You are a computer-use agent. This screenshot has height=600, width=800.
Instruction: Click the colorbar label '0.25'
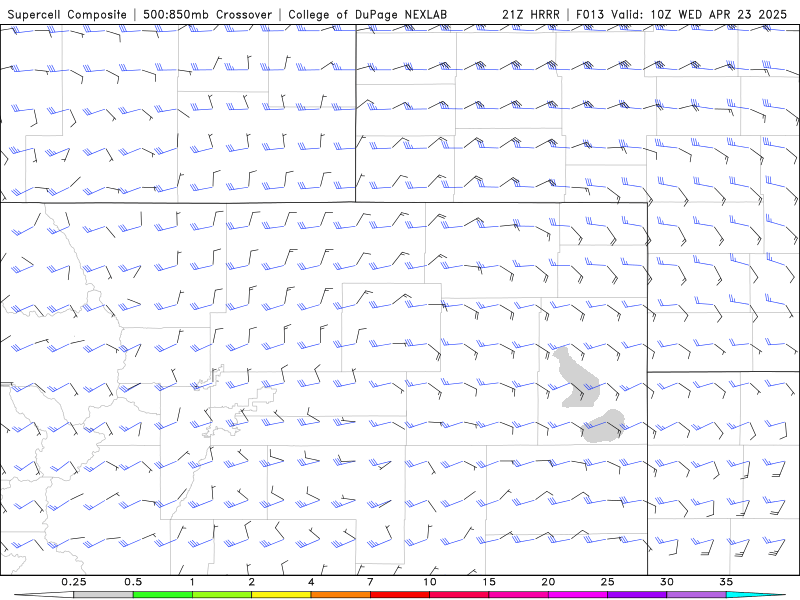[74, 582]
